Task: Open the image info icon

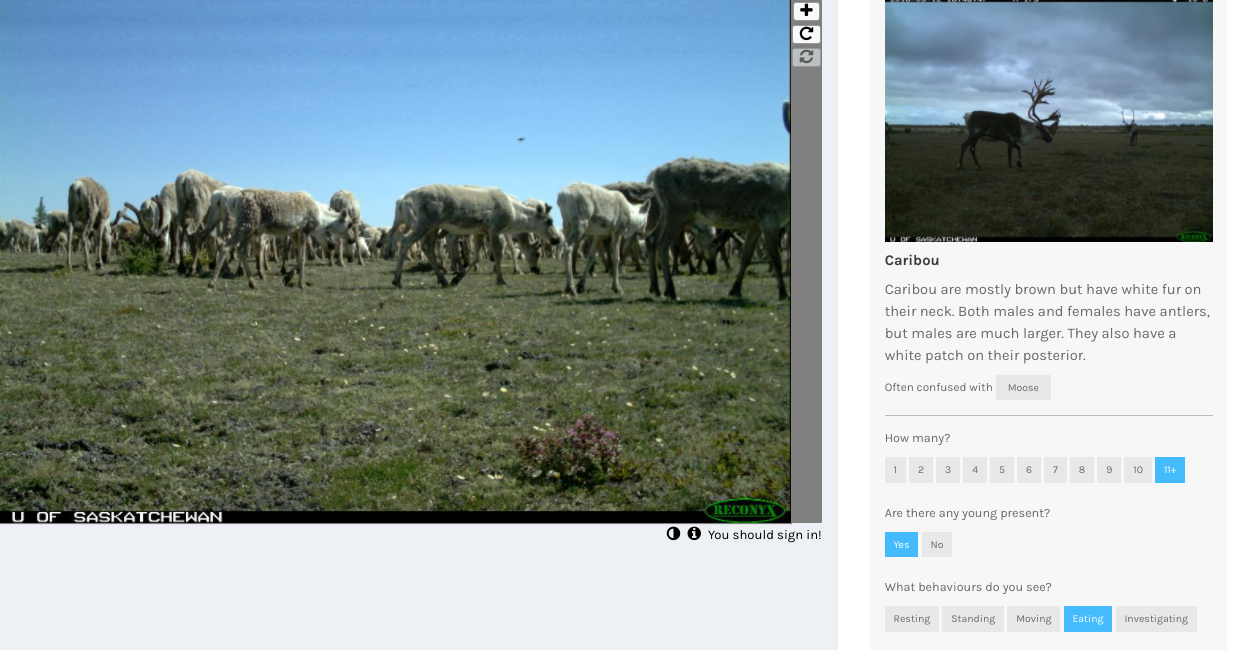Action: pyautogui.click(x=694, y=534)
